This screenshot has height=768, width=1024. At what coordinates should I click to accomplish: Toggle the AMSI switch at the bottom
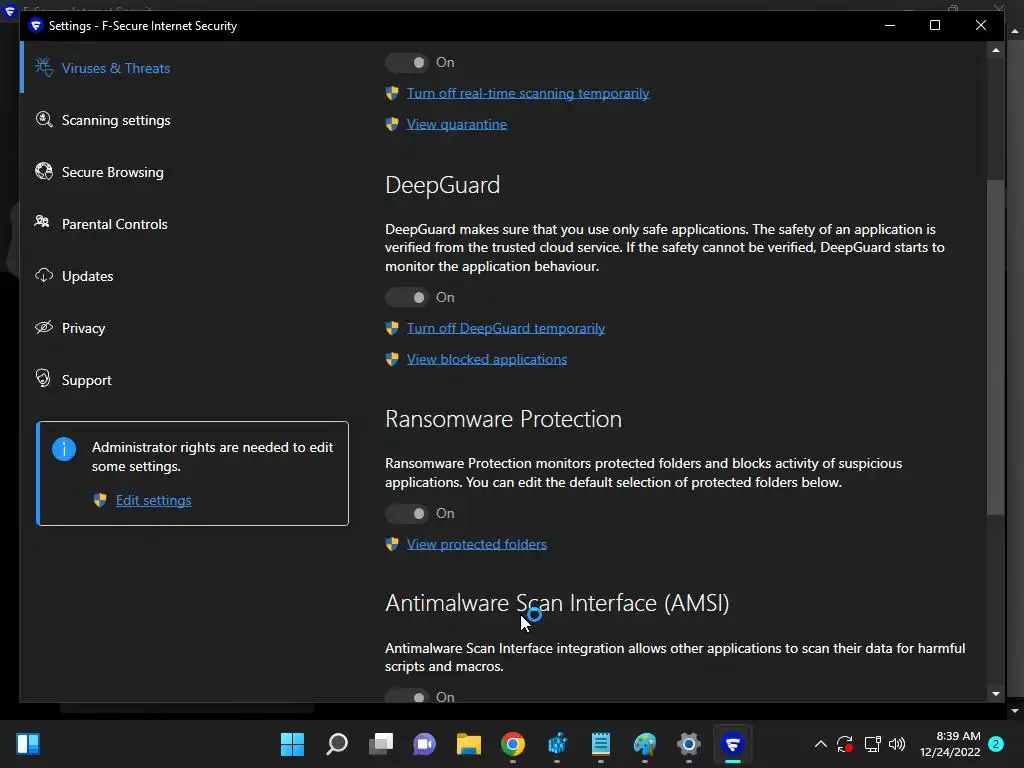click(x=407, y=696)
